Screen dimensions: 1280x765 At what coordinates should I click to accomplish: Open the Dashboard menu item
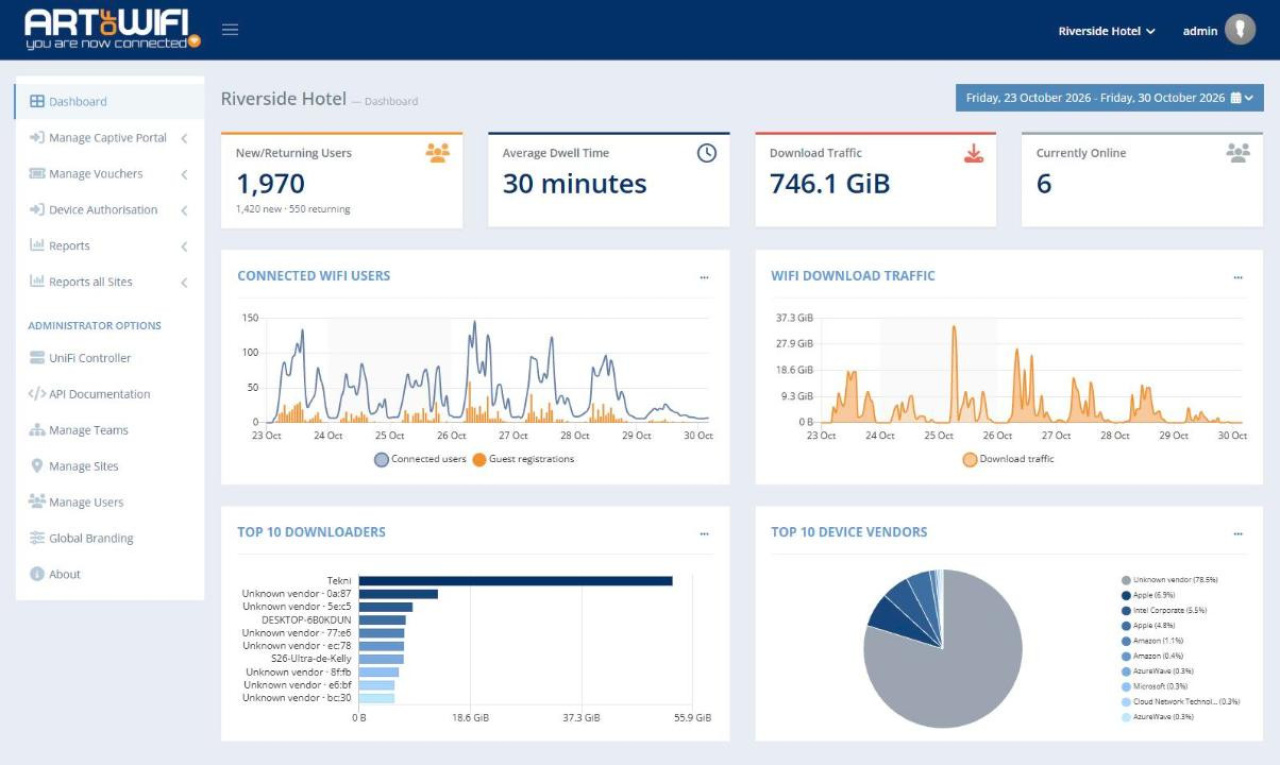[x=110, y=101]
